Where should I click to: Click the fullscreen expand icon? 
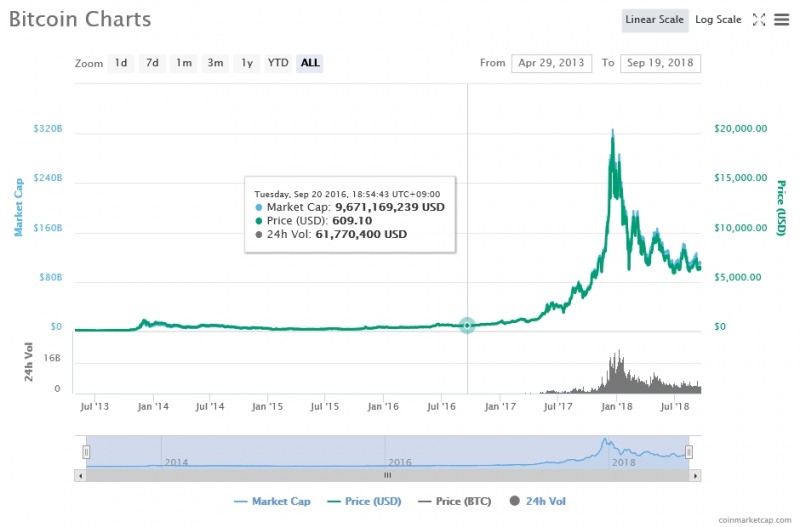(759, 19)
